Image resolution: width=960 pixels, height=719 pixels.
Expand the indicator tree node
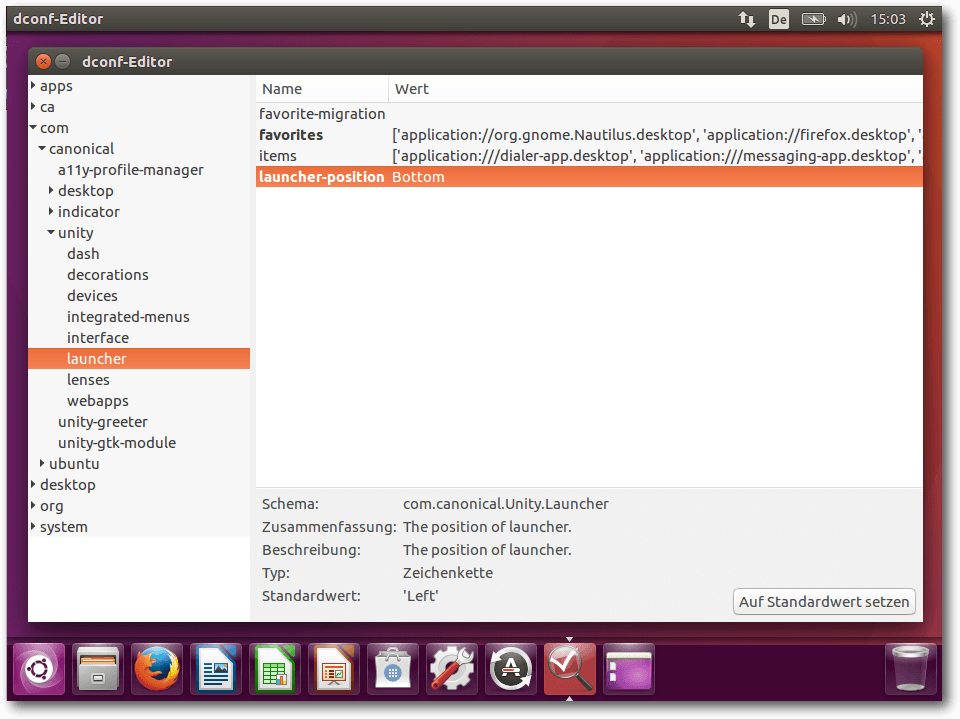(51, 212)
